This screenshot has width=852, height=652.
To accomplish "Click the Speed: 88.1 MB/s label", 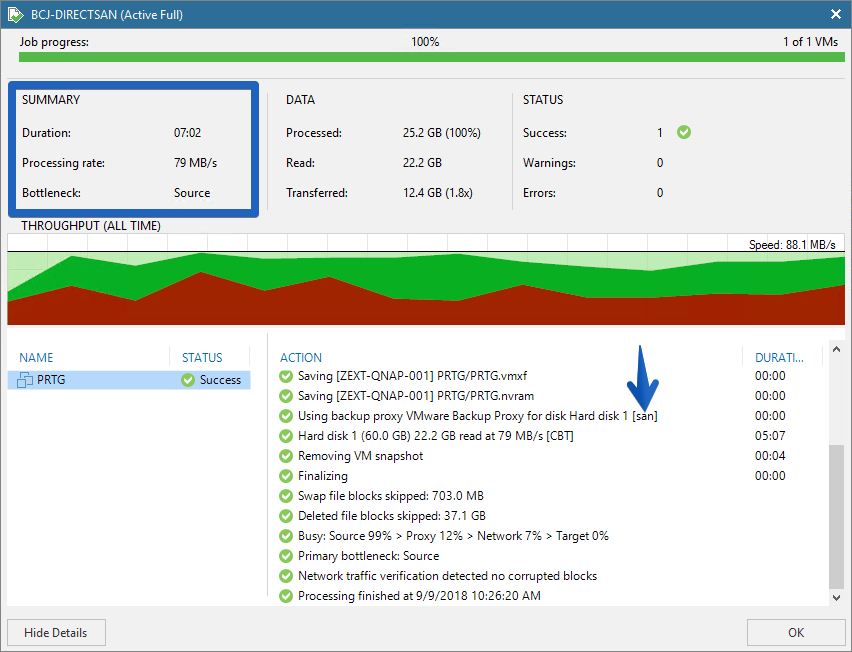I will [792, 244].
